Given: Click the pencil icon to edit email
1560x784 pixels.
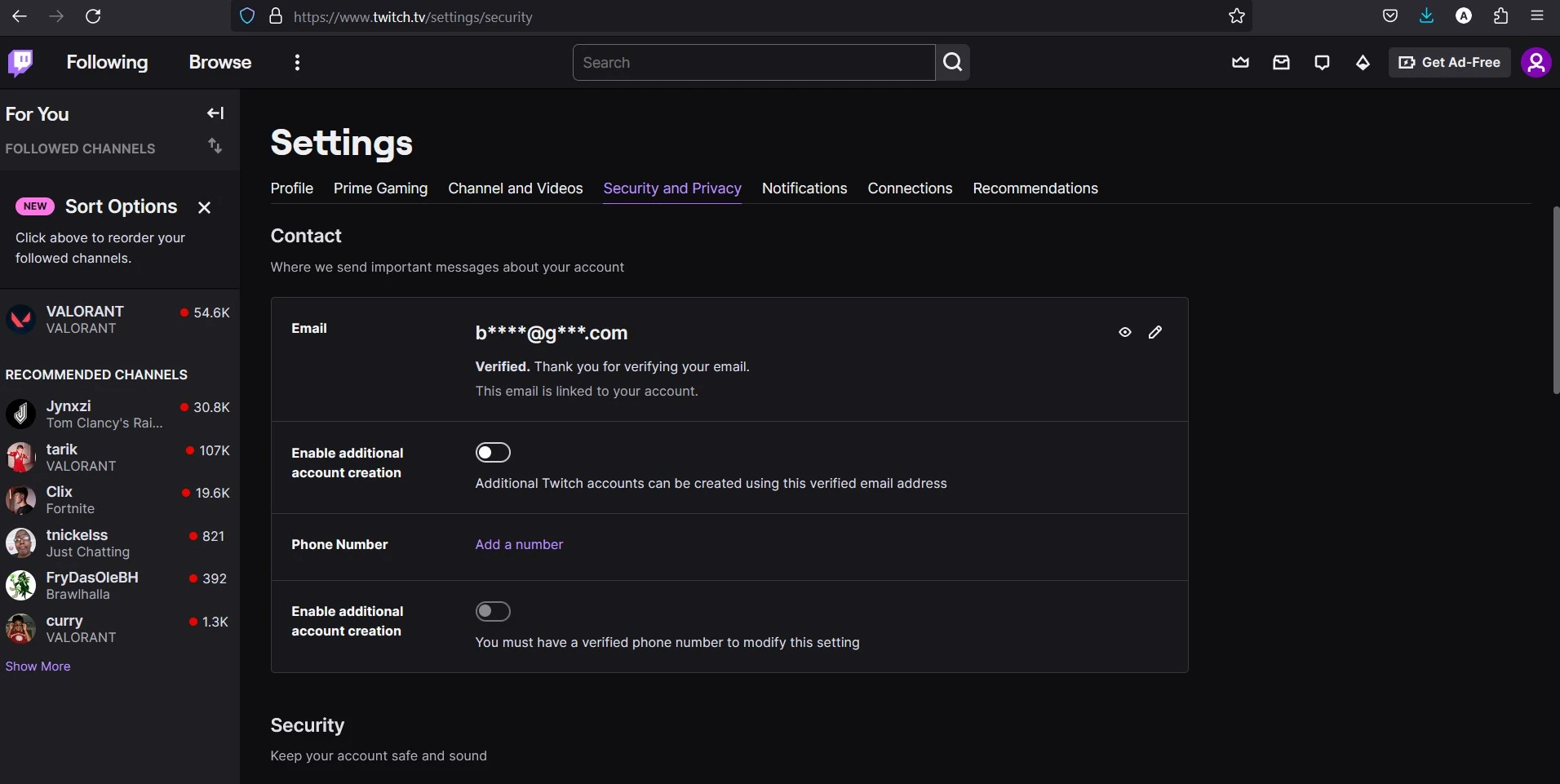Looking at the screenshot, I should pos(1155,332).
